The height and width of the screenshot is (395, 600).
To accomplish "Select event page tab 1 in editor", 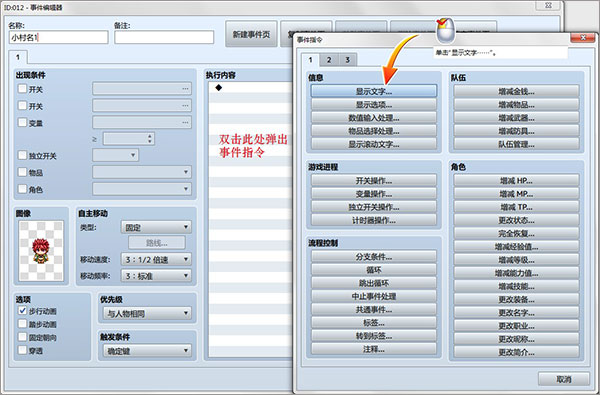I will pyautogui.click(x=18, y=57).
